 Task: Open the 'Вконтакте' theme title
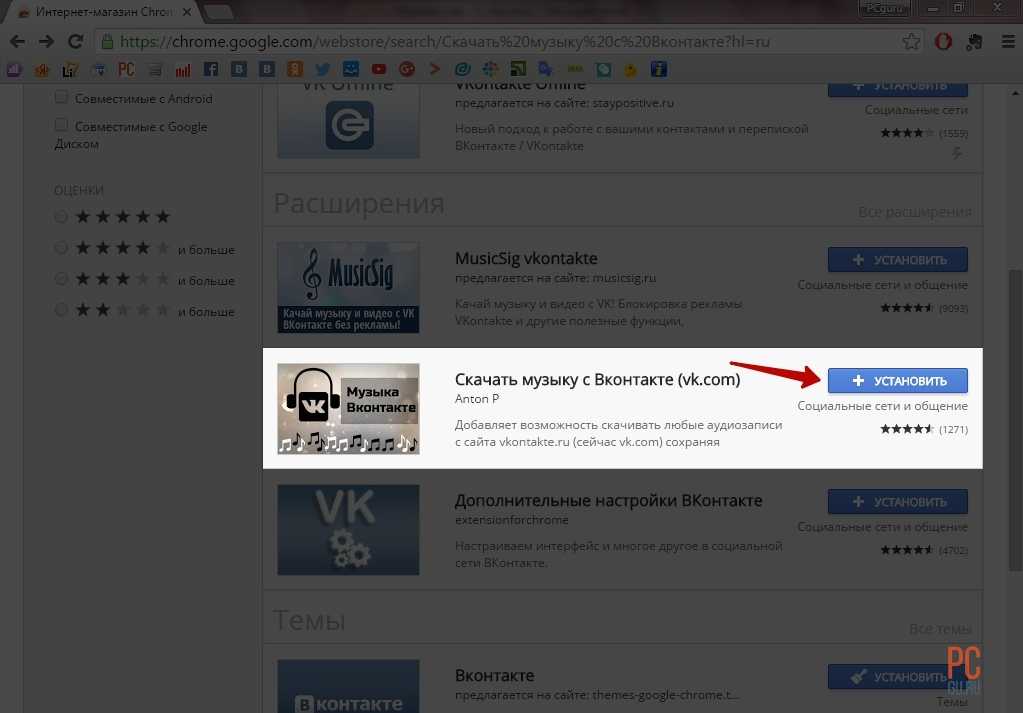tap(495, 675)
